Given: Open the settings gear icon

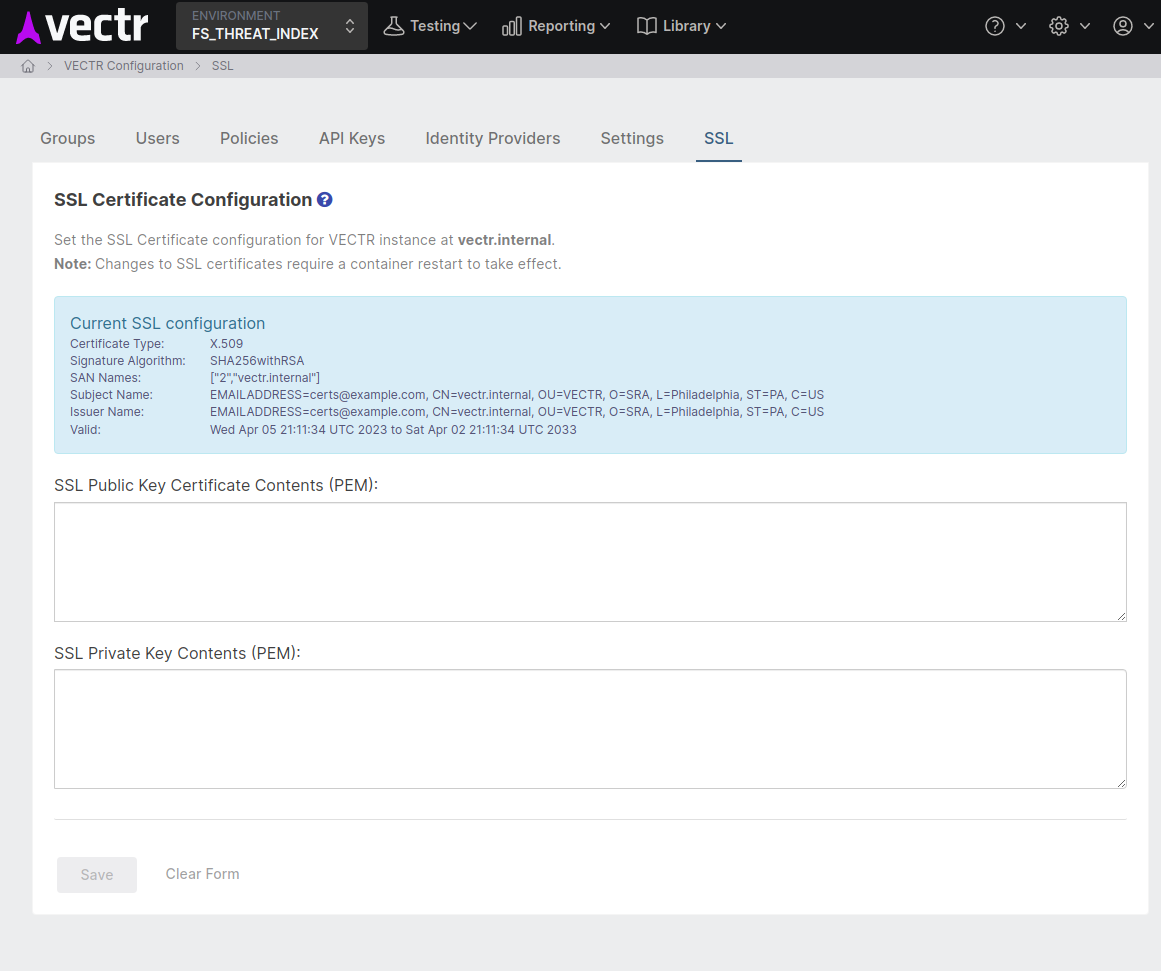Looking at the screenshot, I should pyautogui.click(x=1059, y=26).
